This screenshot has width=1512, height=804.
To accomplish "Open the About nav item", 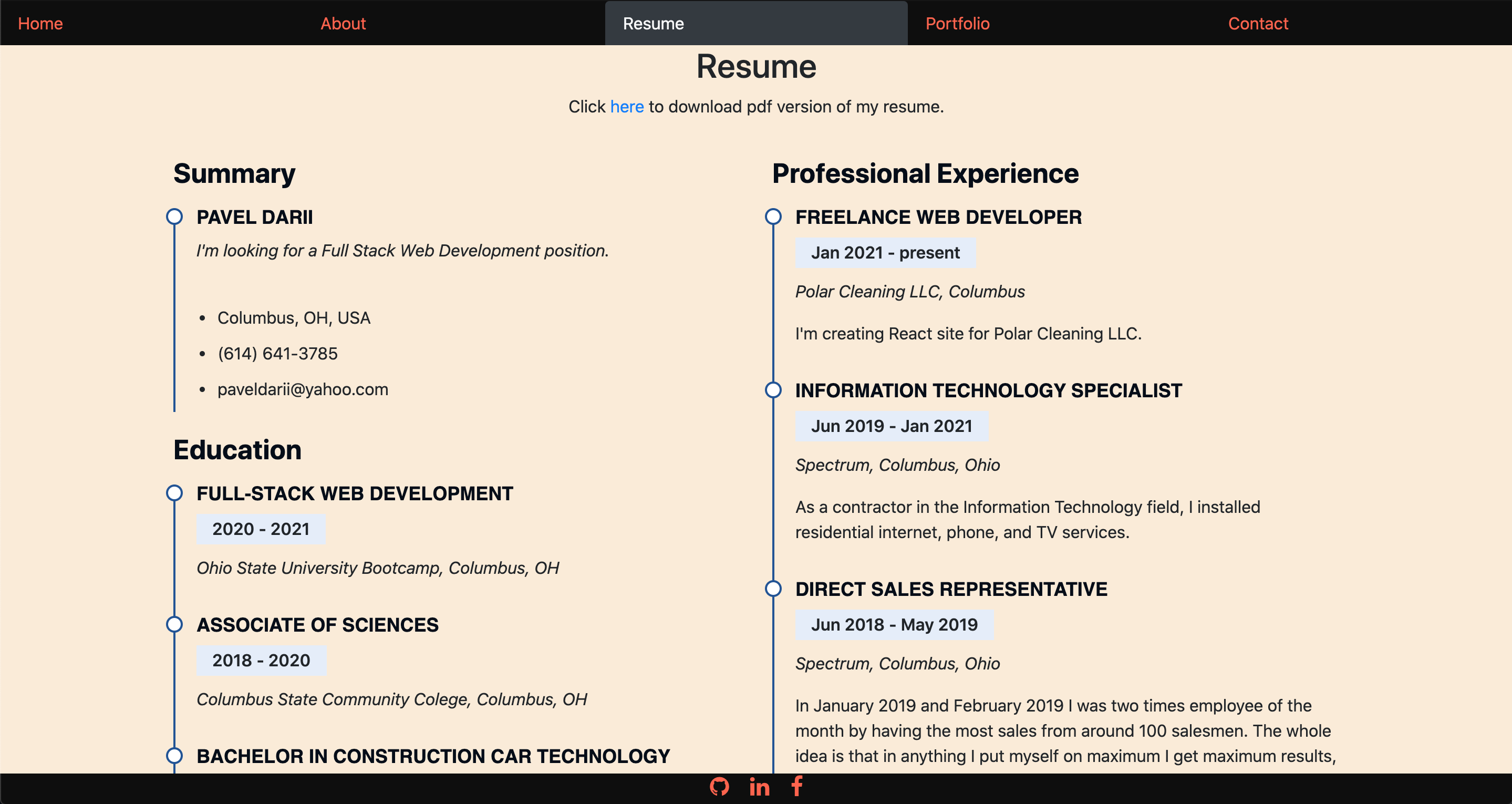I will point(343,24).
